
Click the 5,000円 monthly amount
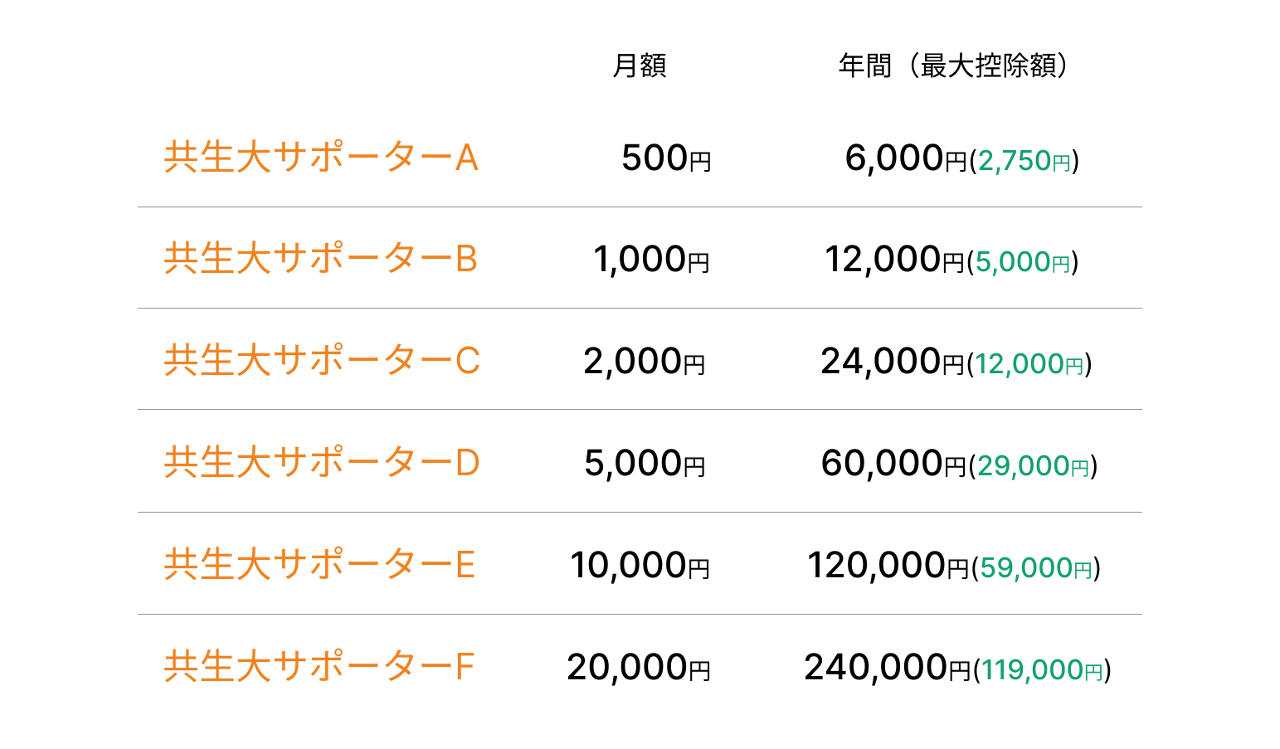coord(645,464)
